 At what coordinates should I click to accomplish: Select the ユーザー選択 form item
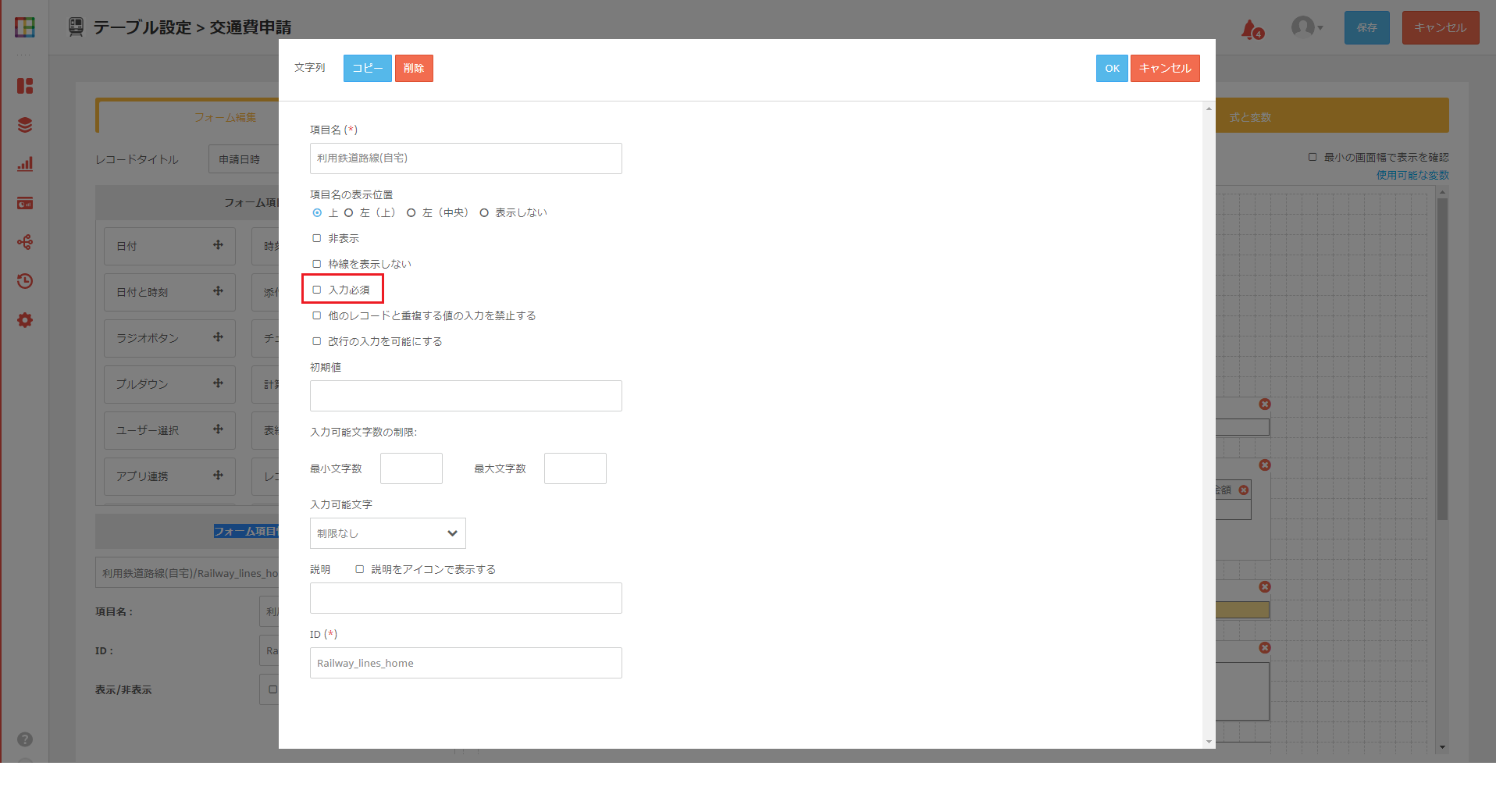(x=170, y=431)
